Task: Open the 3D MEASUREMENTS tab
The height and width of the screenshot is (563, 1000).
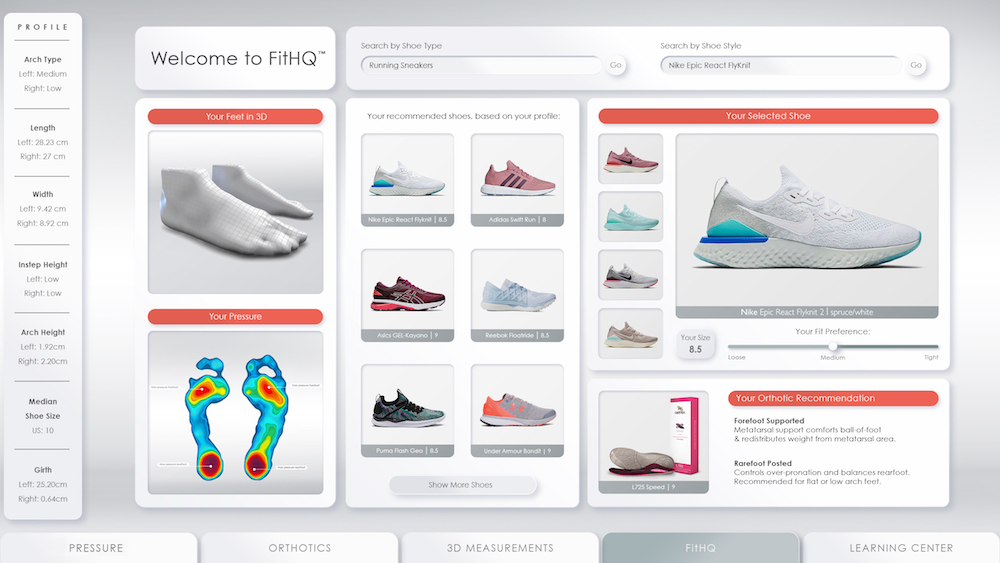Action: (500, 548)
